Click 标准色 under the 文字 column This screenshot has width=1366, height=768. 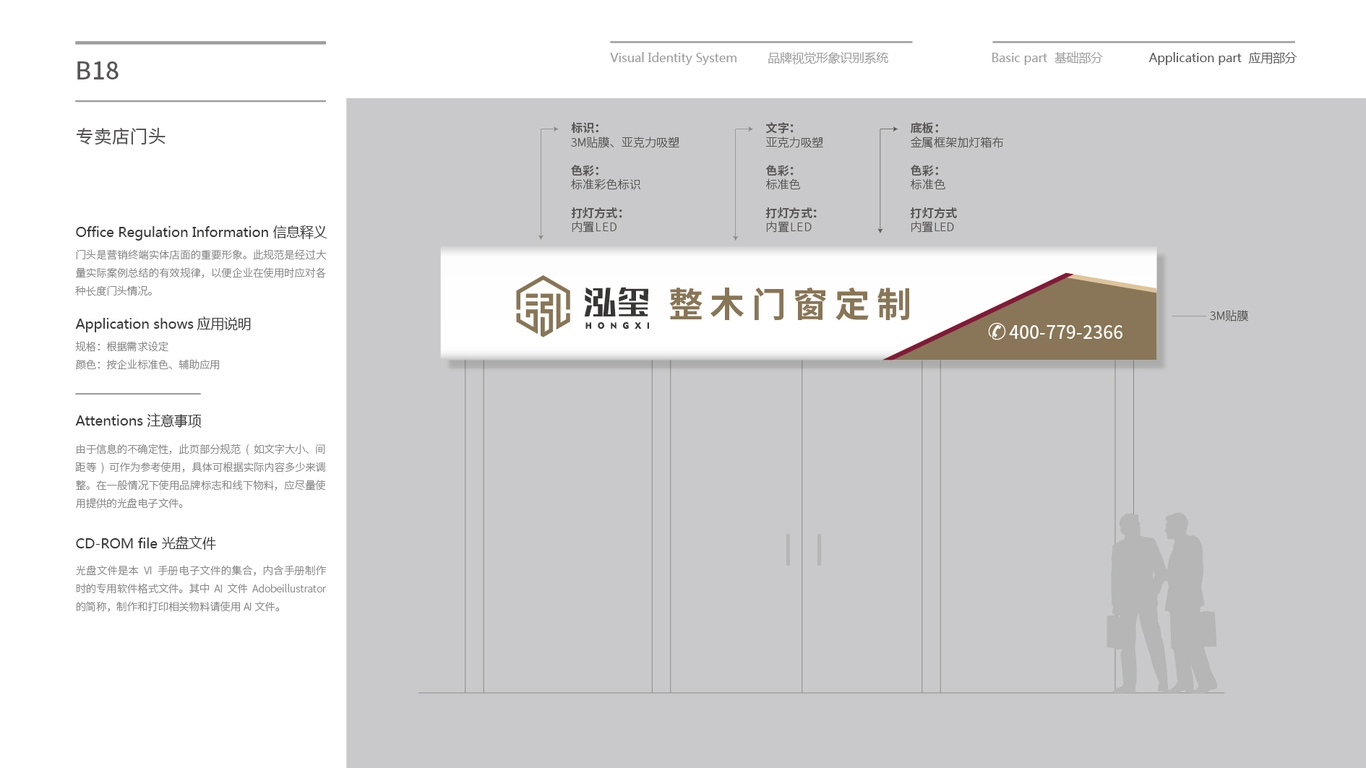(783, 185)
